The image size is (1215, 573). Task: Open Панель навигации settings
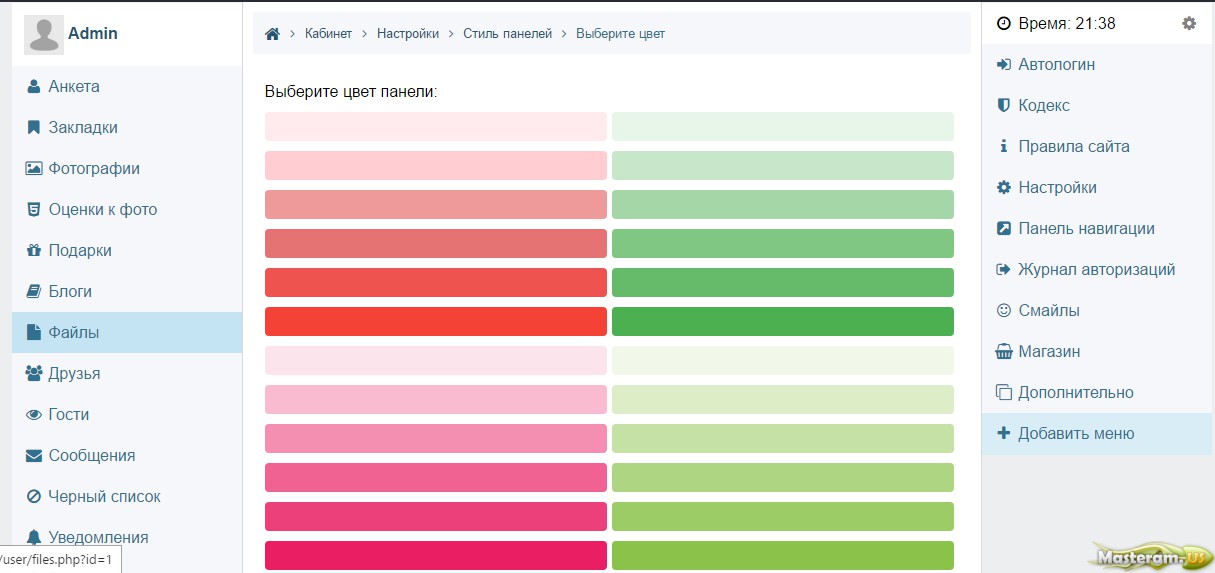[1096, 229]
